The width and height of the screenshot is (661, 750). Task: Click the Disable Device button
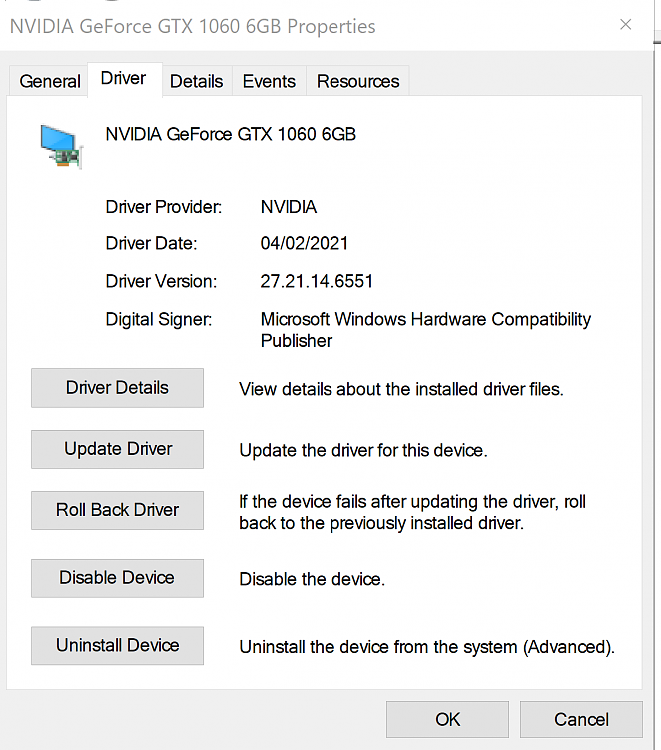point(117,578)
